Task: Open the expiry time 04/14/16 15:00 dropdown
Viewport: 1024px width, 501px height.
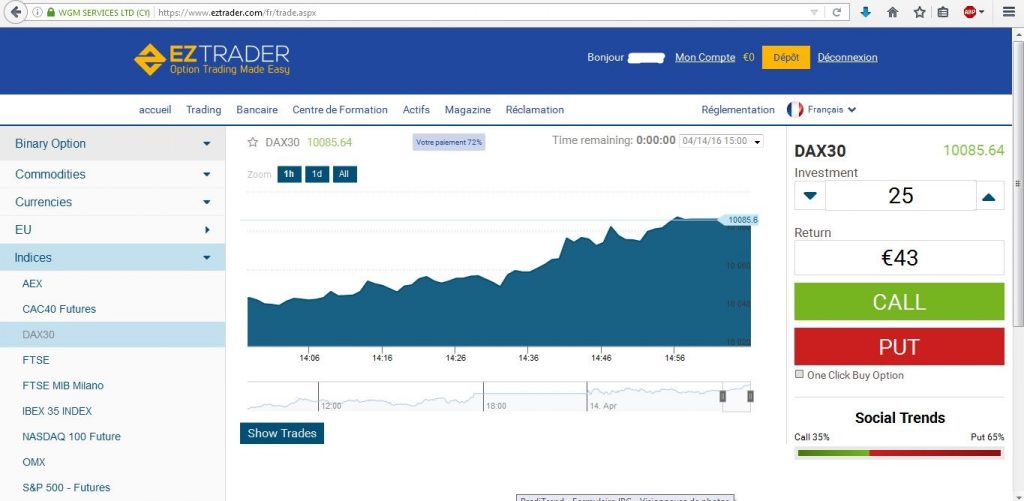Action: point(721,140)
